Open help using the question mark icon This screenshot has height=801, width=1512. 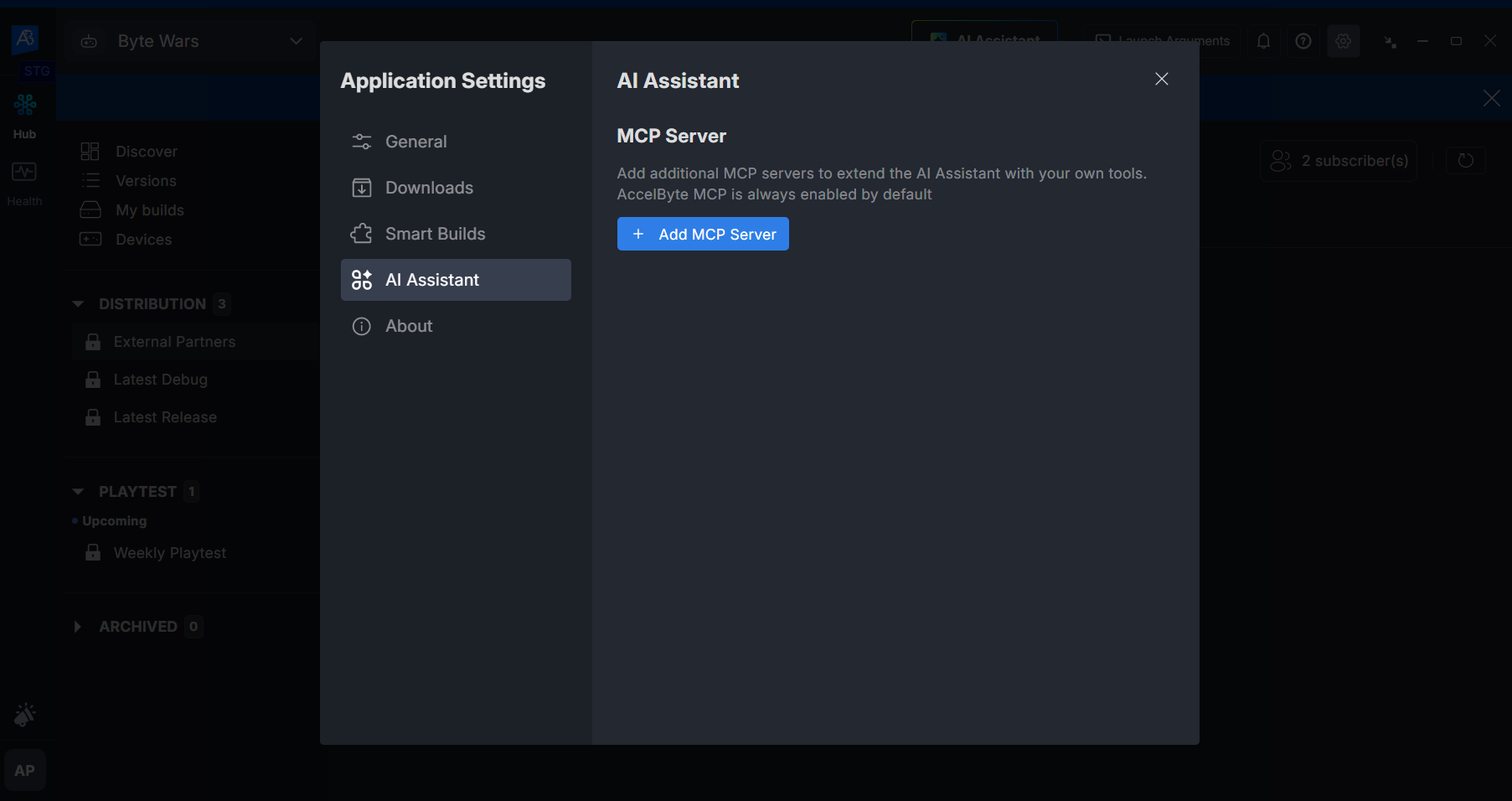point(1303,40)
